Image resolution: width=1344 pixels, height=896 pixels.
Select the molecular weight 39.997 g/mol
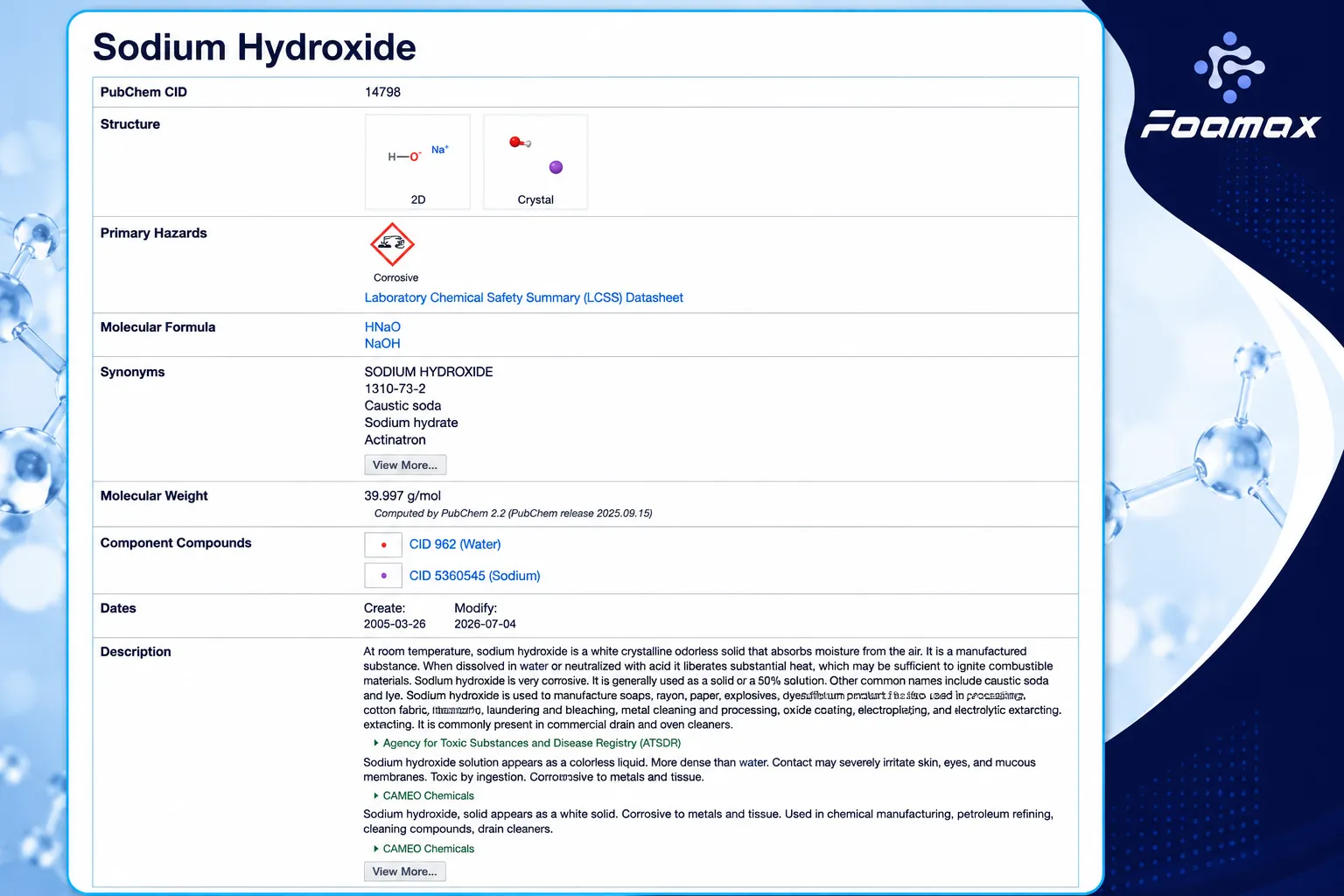(402, 496)
